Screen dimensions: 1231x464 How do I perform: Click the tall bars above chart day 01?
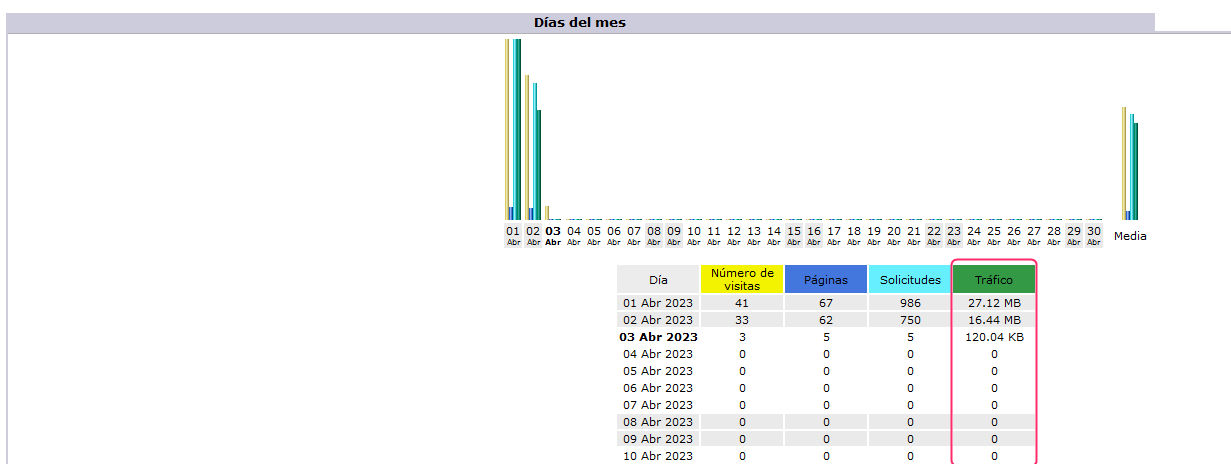(514, 130)
